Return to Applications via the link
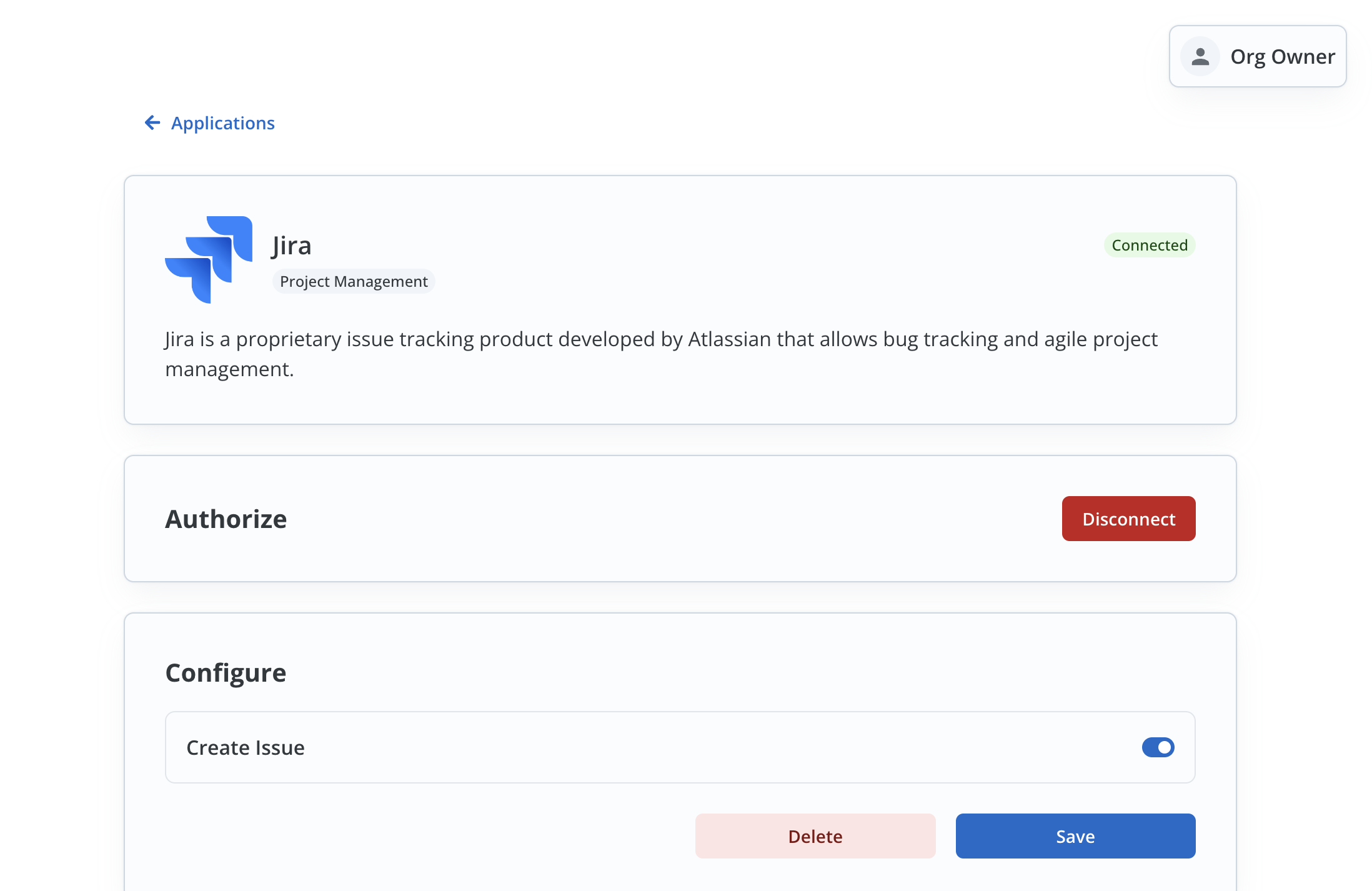The width and height of the screenshot is (1372, 891). coord(222,123)
